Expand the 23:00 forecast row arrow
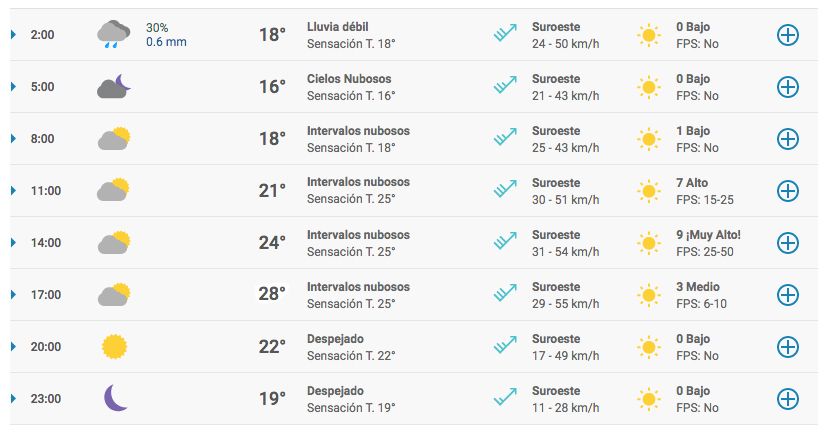Image resolution: width=824 pixels, height=435 pixels. click(x=13, y=399)
